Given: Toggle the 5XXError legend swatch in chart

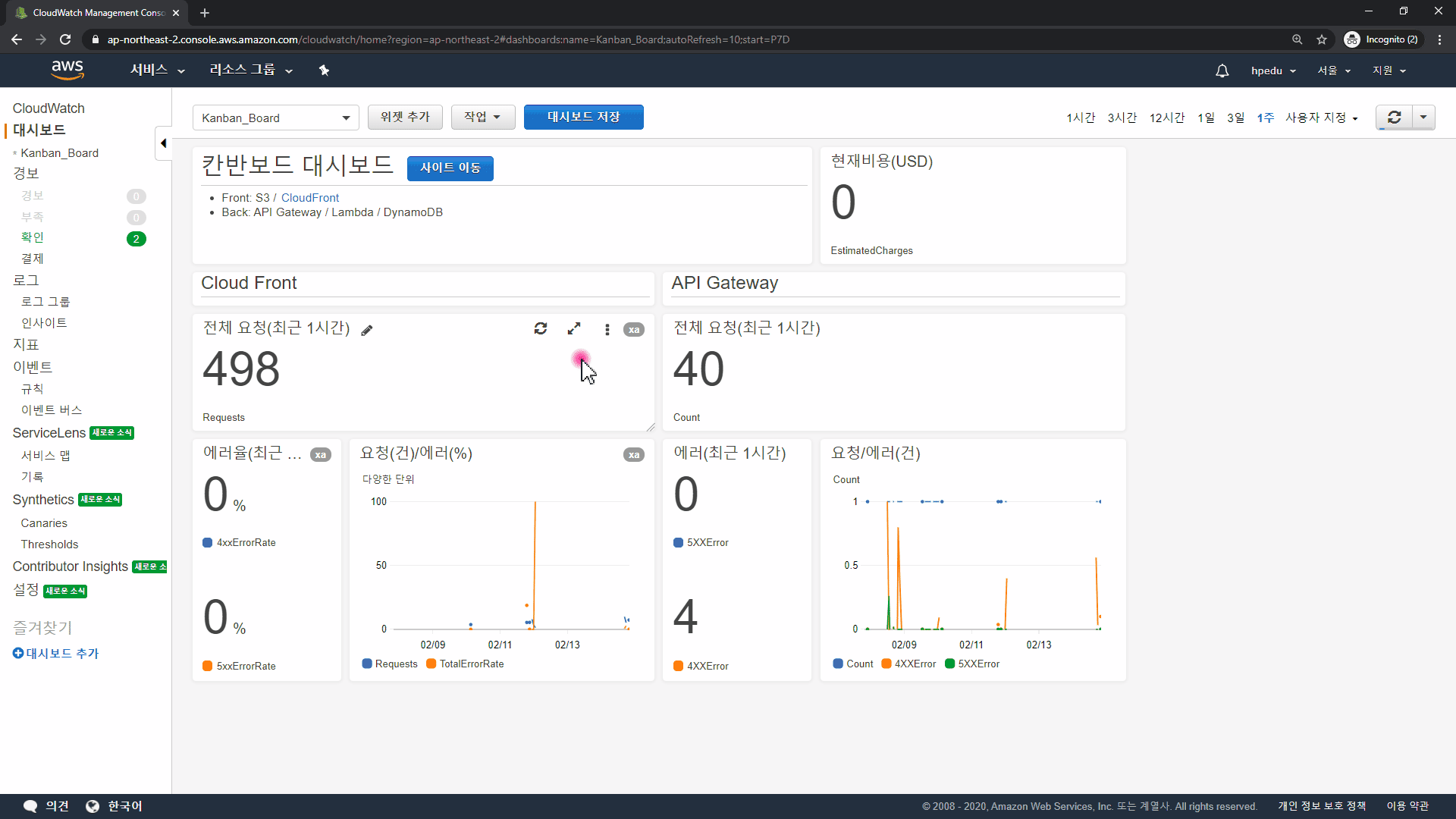Looking at the screenshot, I should click(x=949, y=664).
